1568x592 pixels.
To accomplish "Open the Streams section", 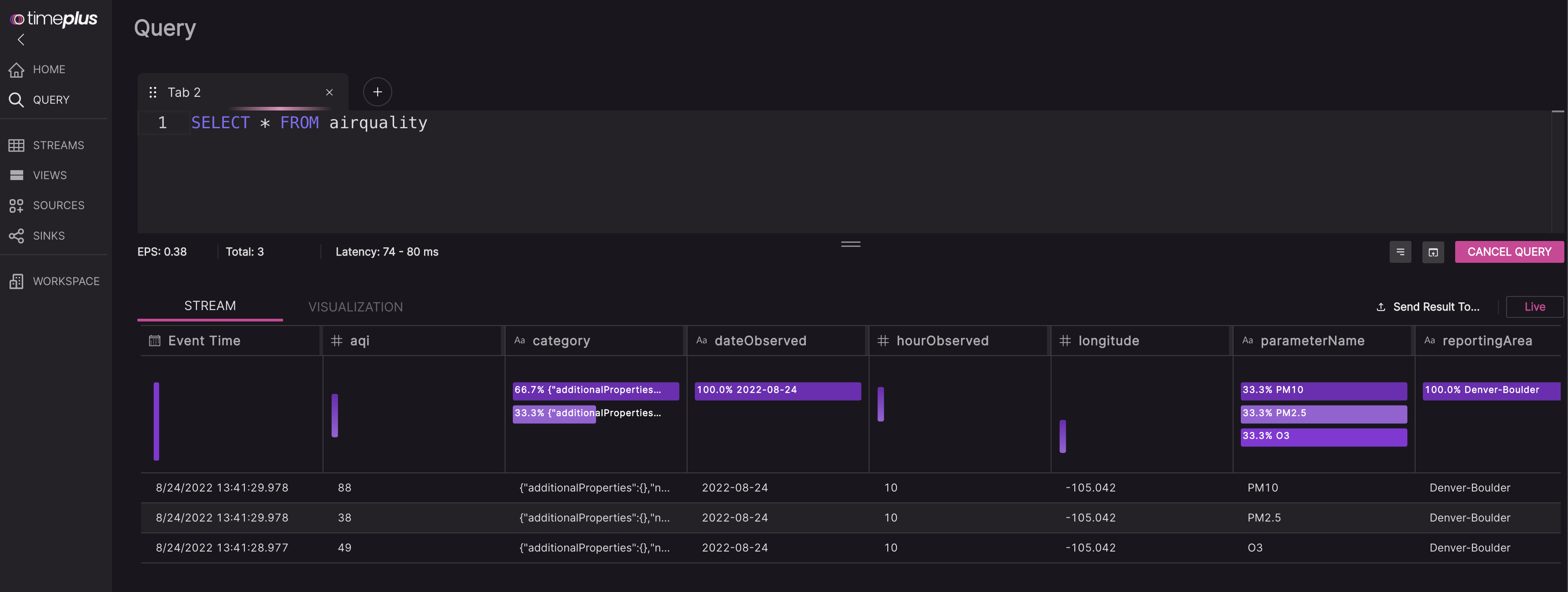I will click(x=58, y=145).
